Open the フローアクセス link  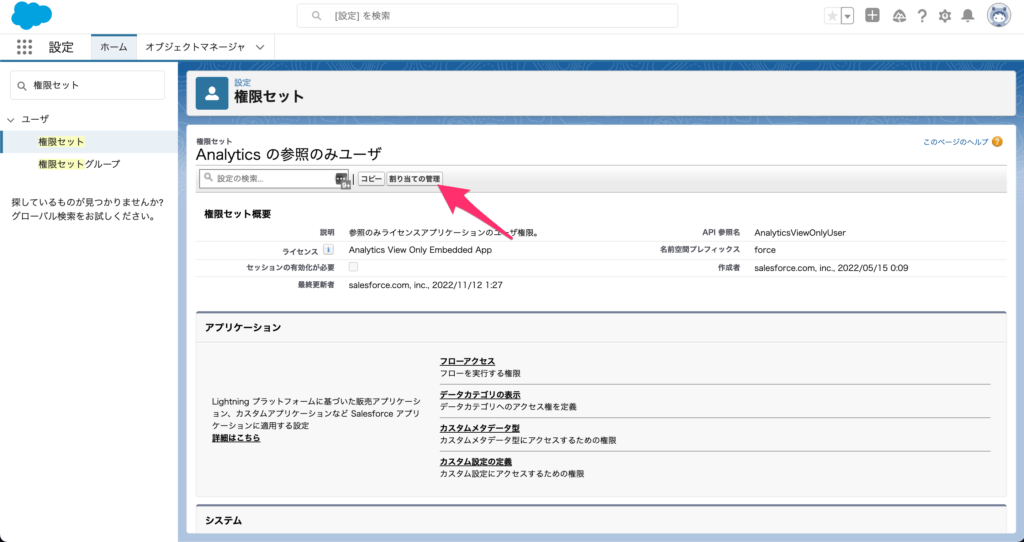[x=467, y=361]
